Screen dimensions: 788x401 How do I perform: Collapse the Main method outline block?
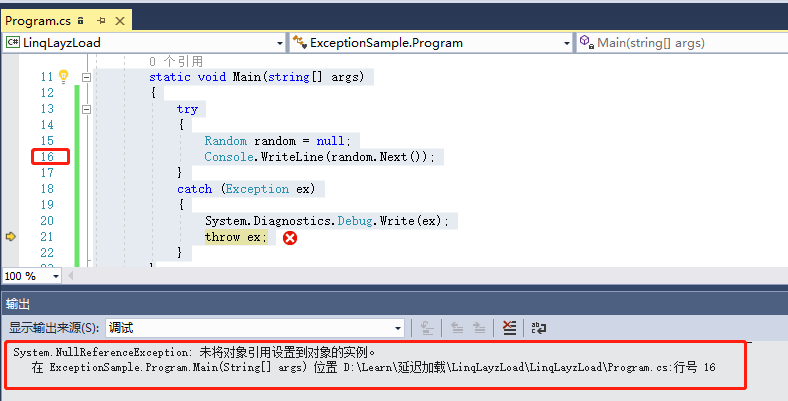(x=86, y=77)
